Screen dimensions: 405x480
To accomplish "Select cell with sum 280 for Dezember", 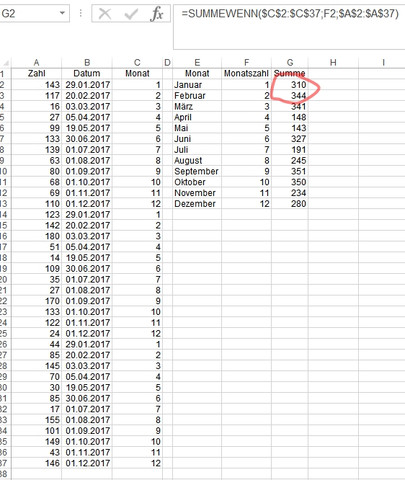I will coord(290,204).
